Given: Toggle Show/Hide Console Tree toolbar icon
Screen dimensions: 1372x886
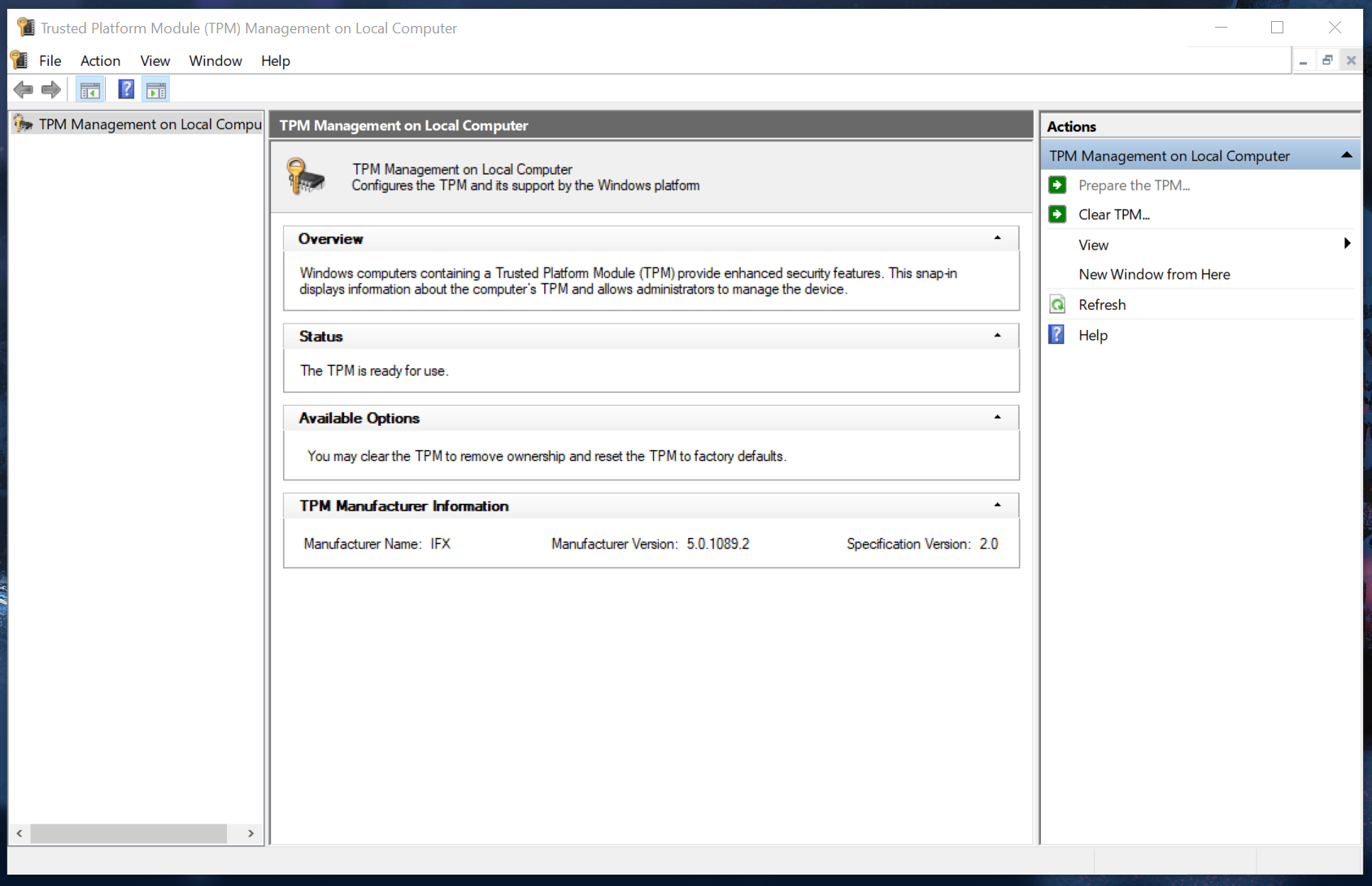Looking at the screenshot, I should [89, 89].
